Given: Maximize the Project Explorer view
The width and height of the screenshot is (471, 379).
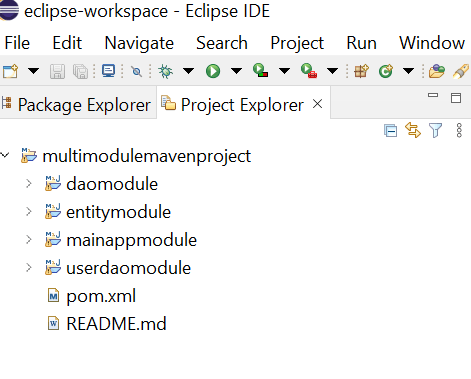Looking at the screenshot, I should (456, 98).
